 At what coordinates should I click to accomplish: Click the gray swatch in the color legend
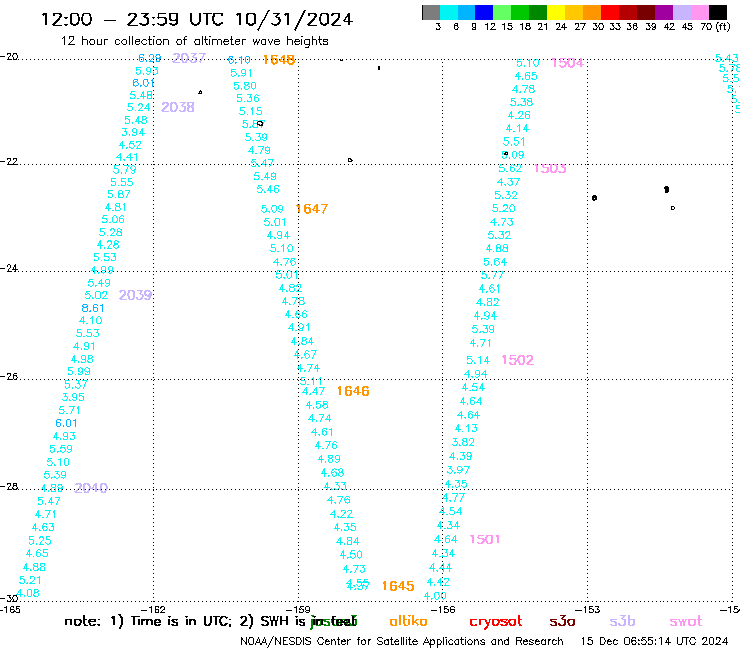pyautogui.click(x=431, y=12)
